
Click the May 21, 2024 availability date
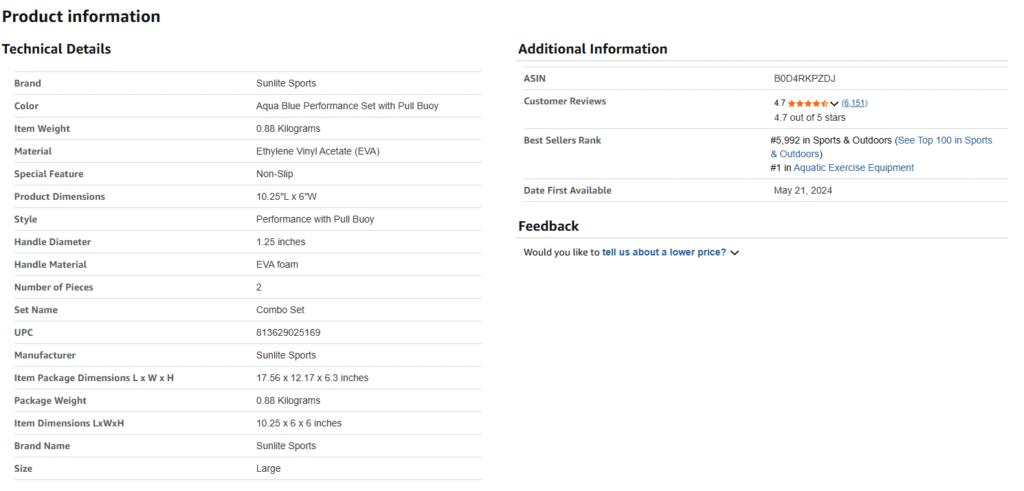tap(802, 190)
